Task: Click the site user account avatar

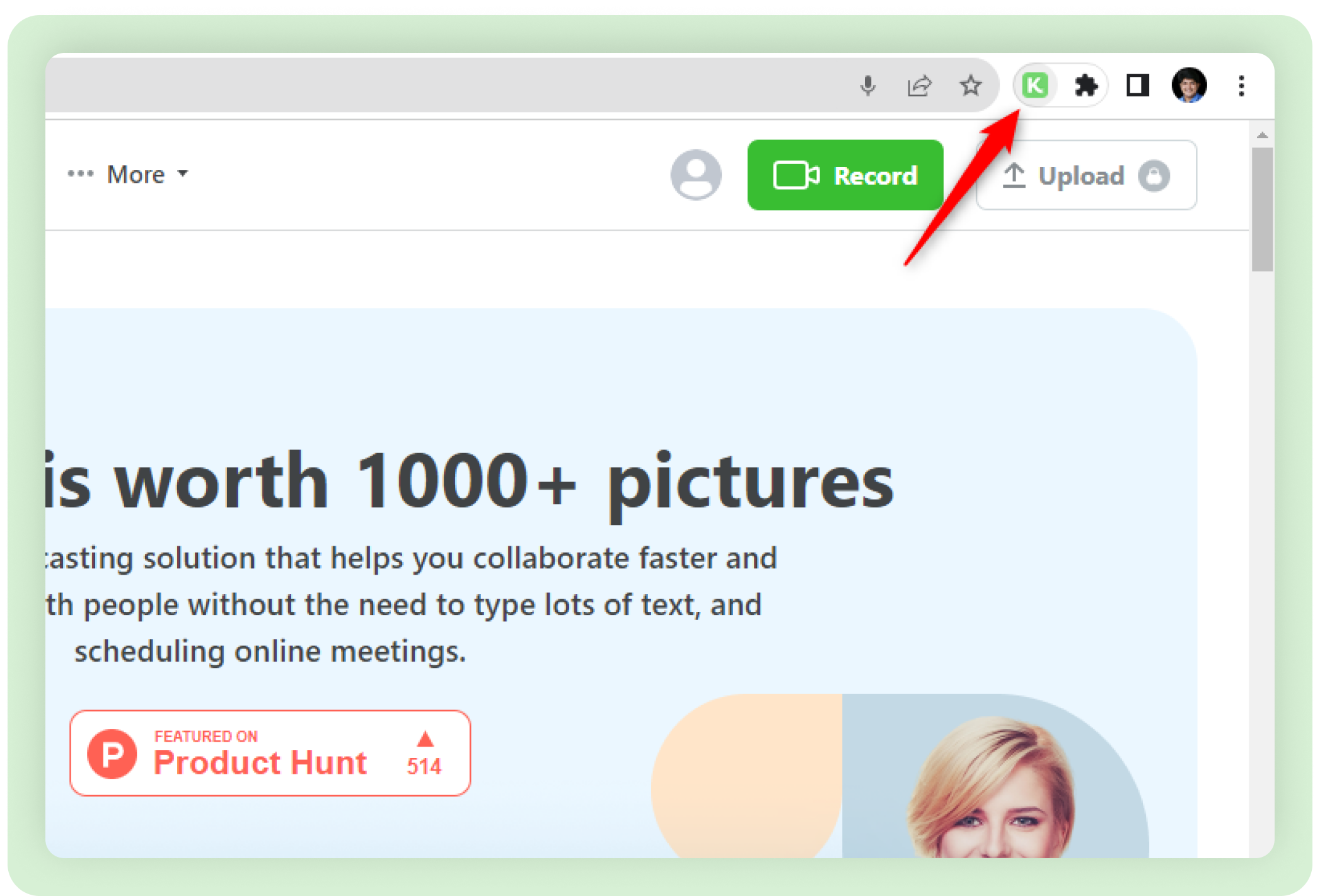Action: [x=696, y=175]
